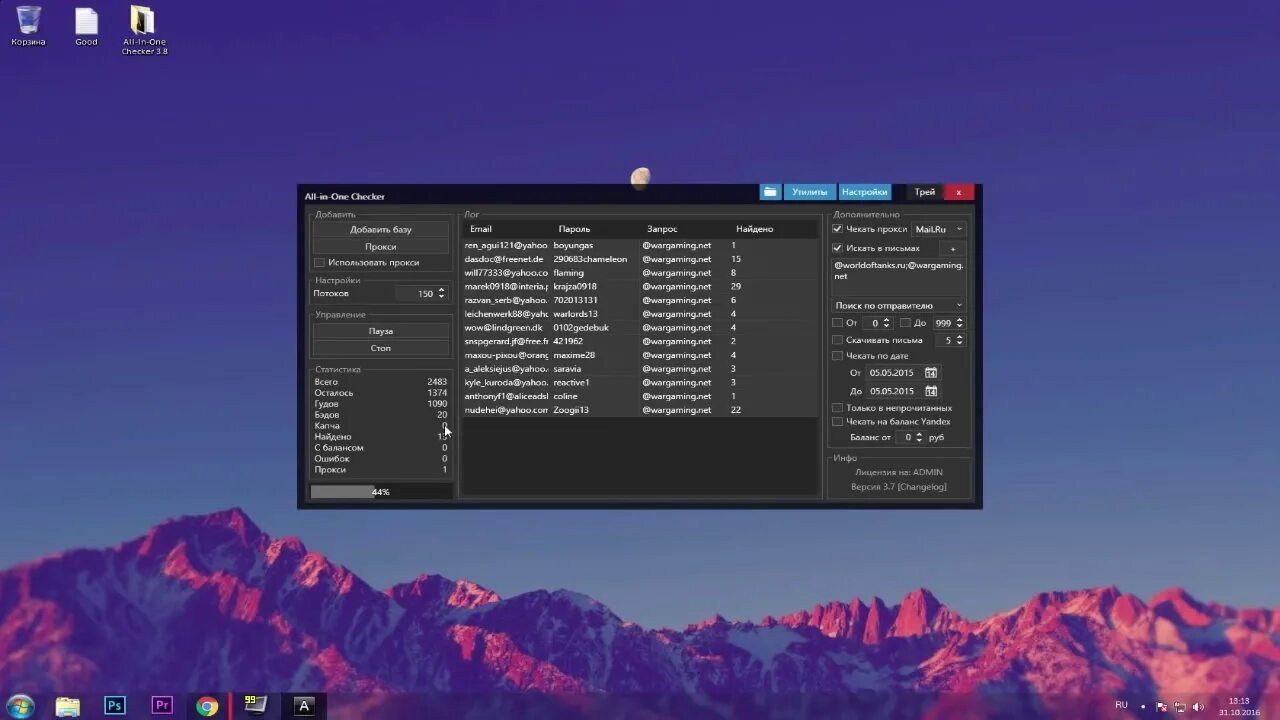1280x720 pixels.
Task: Enable the До maximum checkbox
Action: point(905,323)
